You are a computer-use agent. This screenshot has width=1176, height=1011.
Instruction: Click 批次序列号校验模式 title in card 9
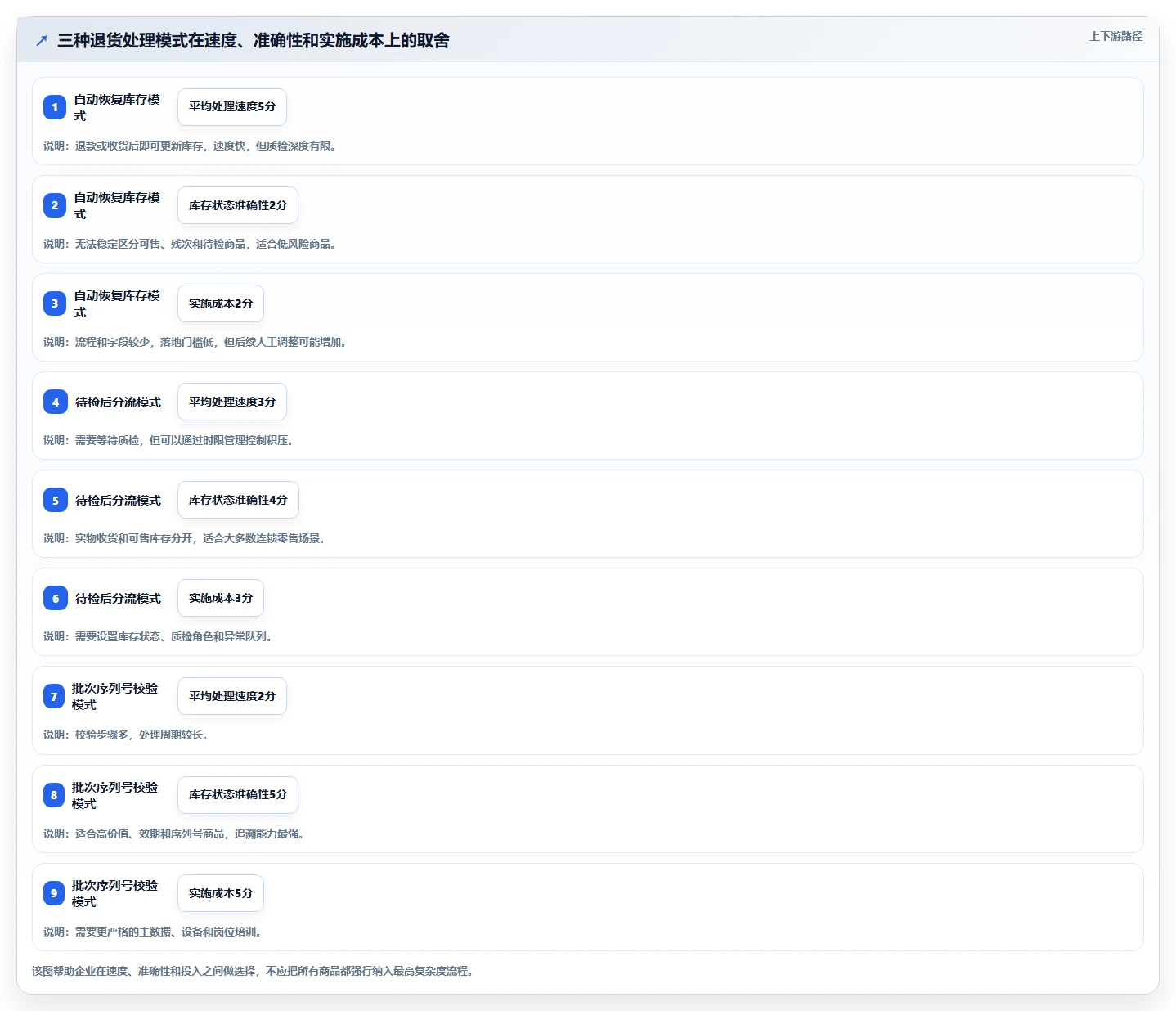114,893
